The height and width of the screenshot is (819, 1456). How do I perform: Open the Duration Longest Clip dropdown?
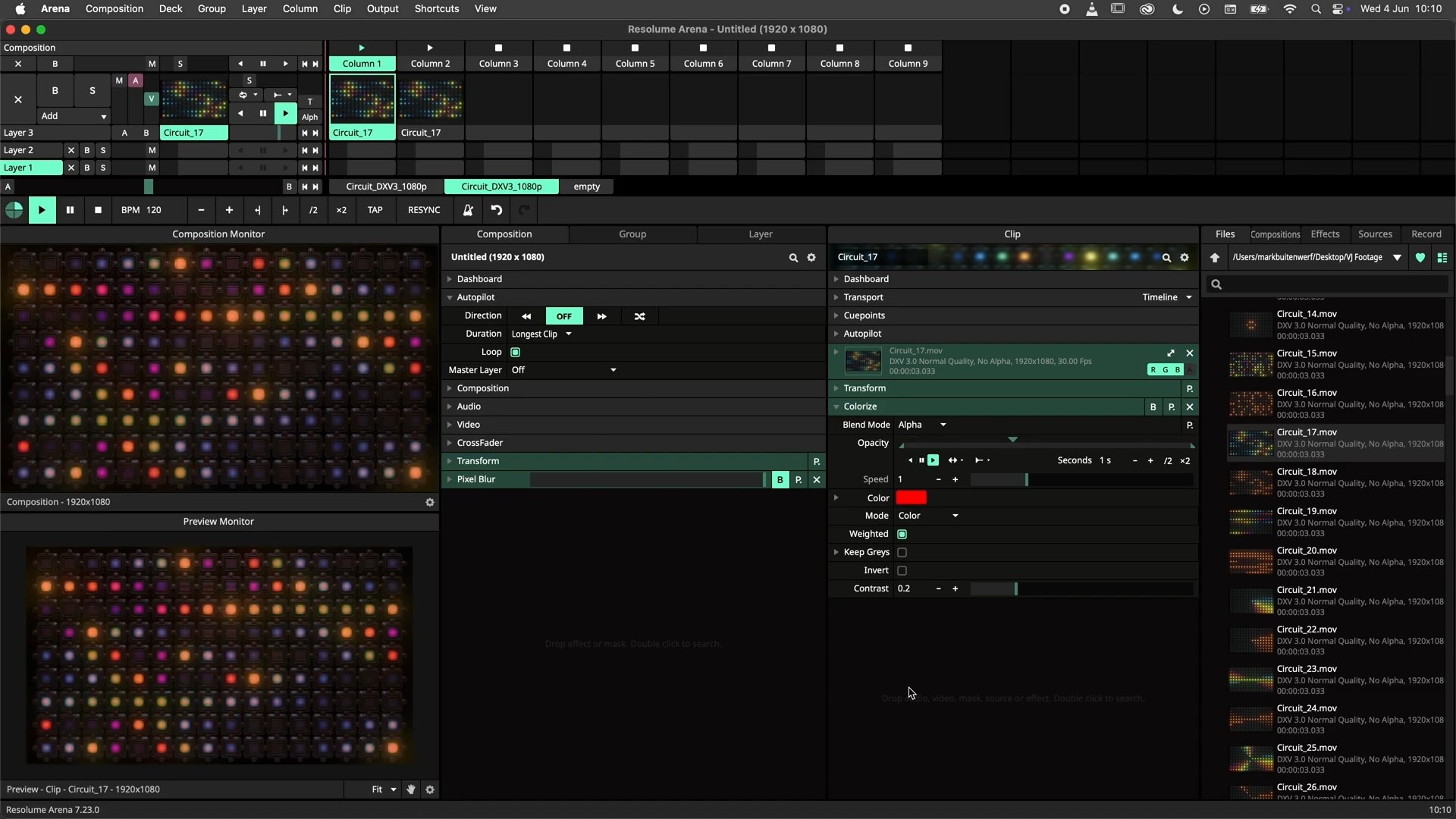541,334
